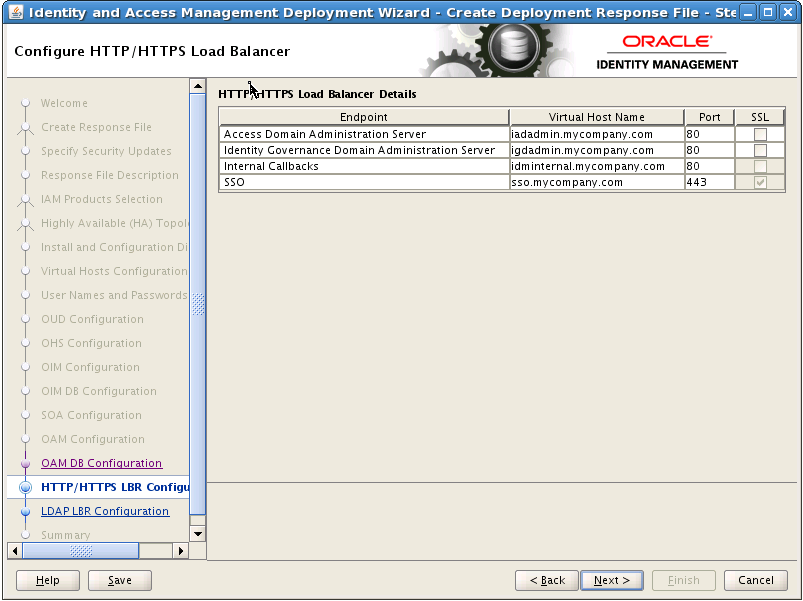Click the checked SSL checkbox for SSO

(760, 182)
